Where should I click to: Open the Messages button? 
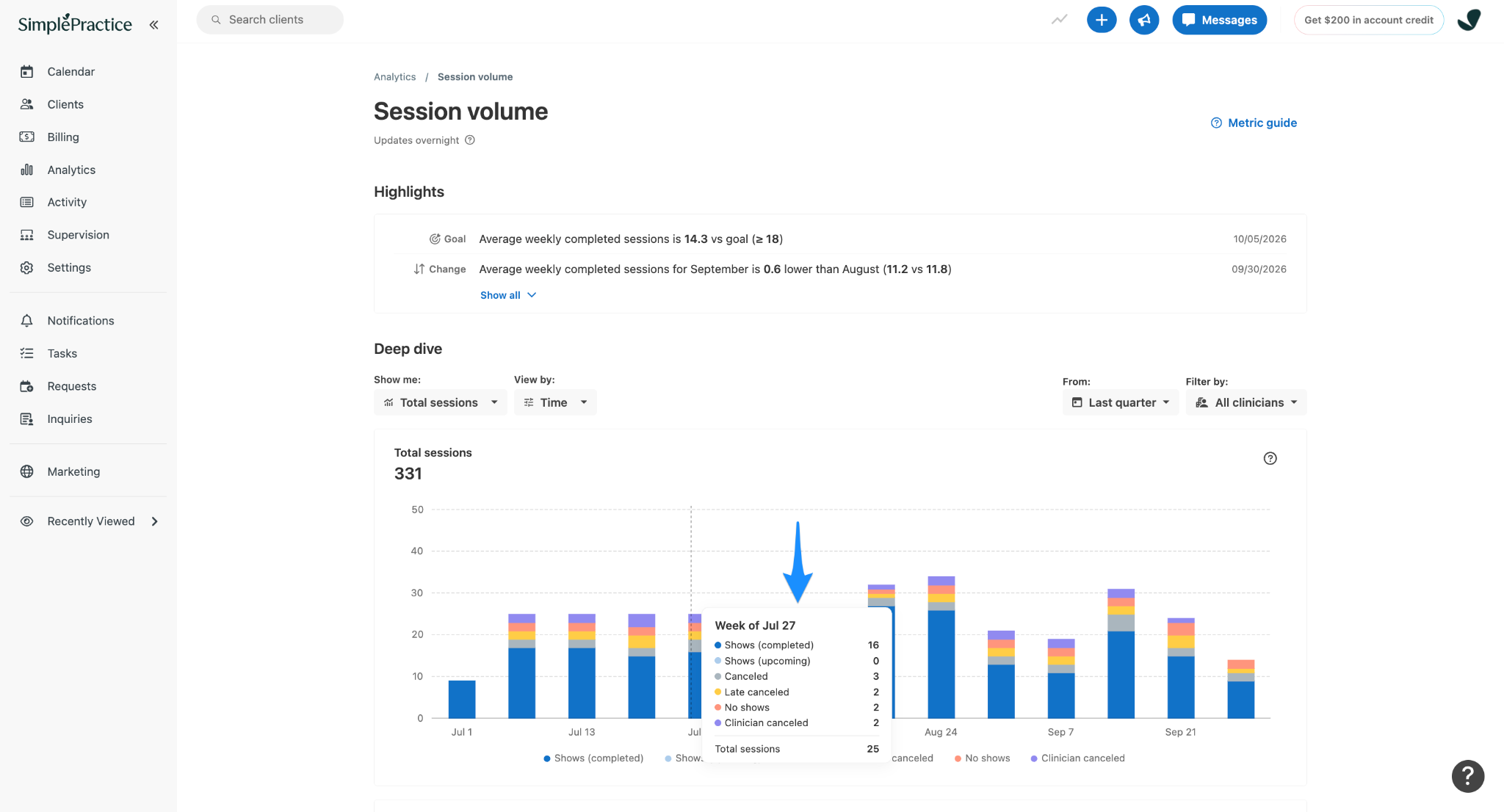coord(1219,20)
